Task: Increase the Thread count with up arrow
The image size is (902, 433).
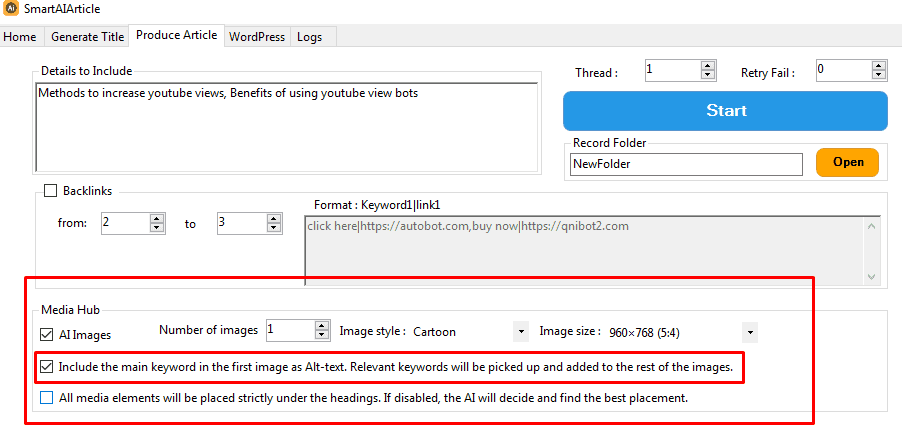Action: click(x=708, y=66)
